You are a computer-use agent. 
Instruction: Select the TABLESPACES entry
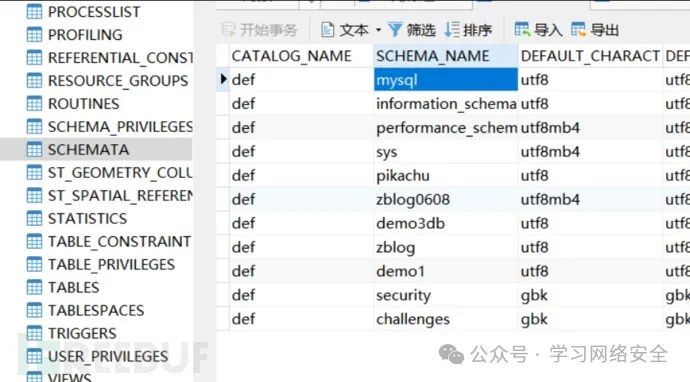(96, 311)
